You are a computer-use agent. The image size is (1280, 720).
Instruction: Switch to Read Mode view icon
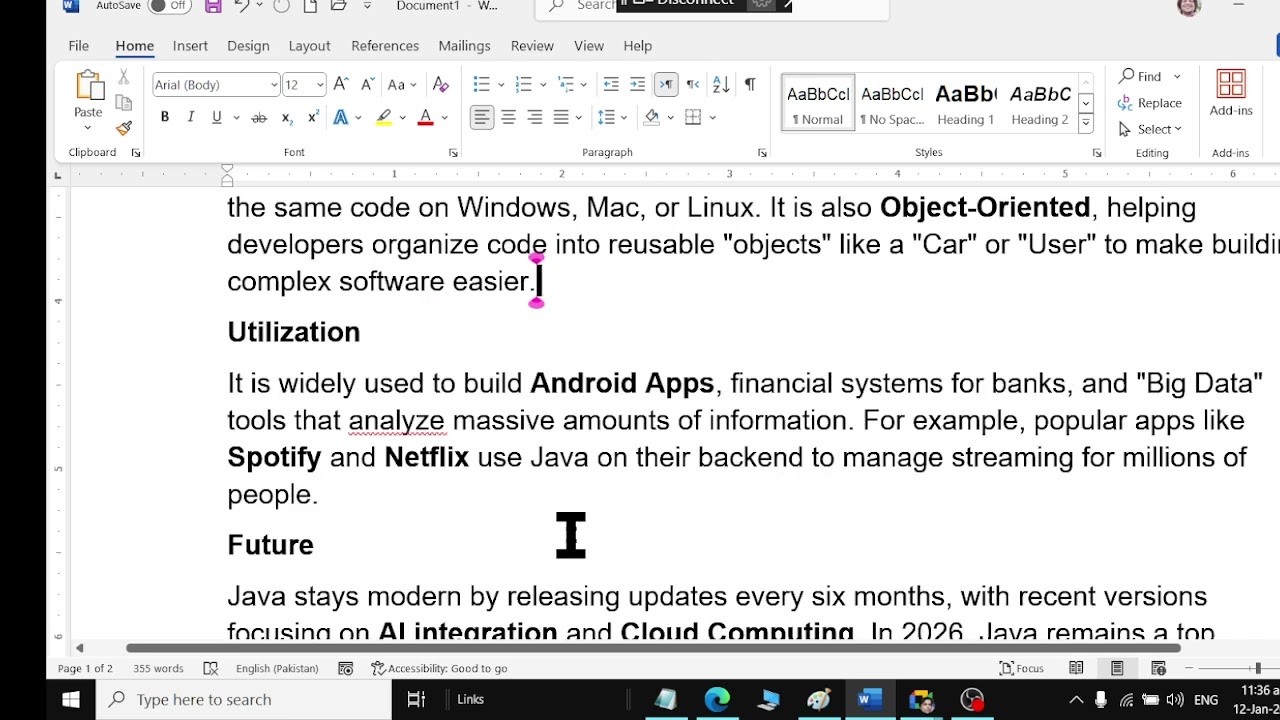[1076, 668]
